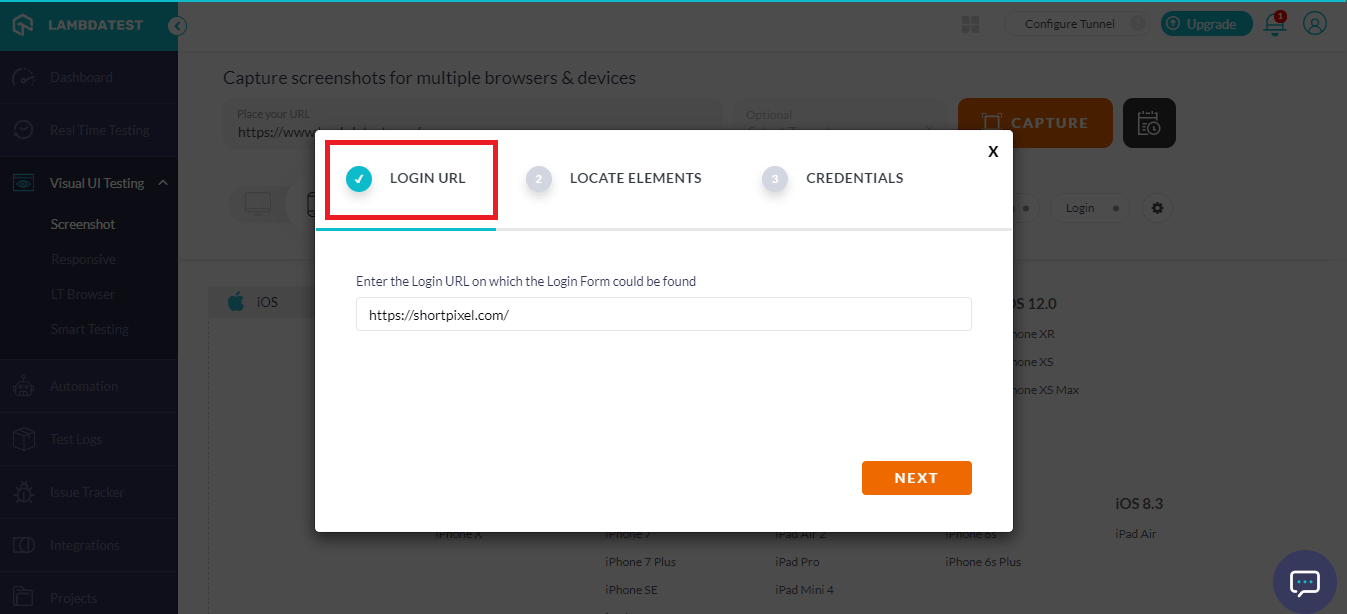Click the NEXT button

916,478
